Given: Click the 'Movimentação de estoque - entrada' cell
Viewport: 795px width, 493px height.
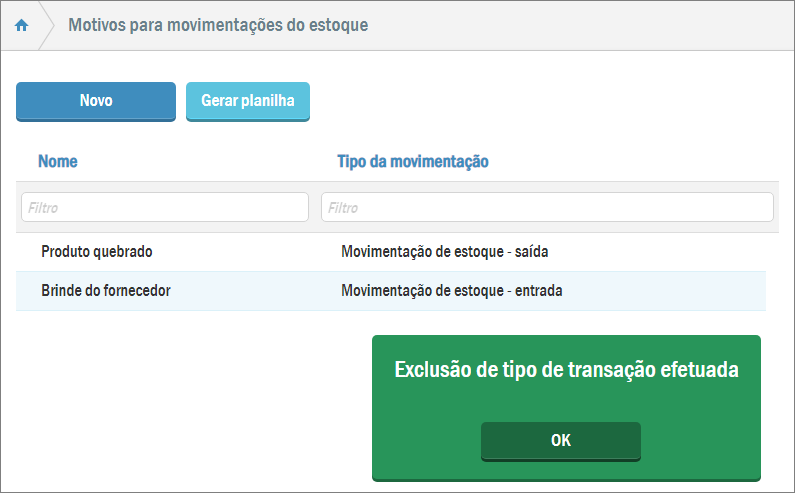Looking at the screenshot, I should point(451,291).
